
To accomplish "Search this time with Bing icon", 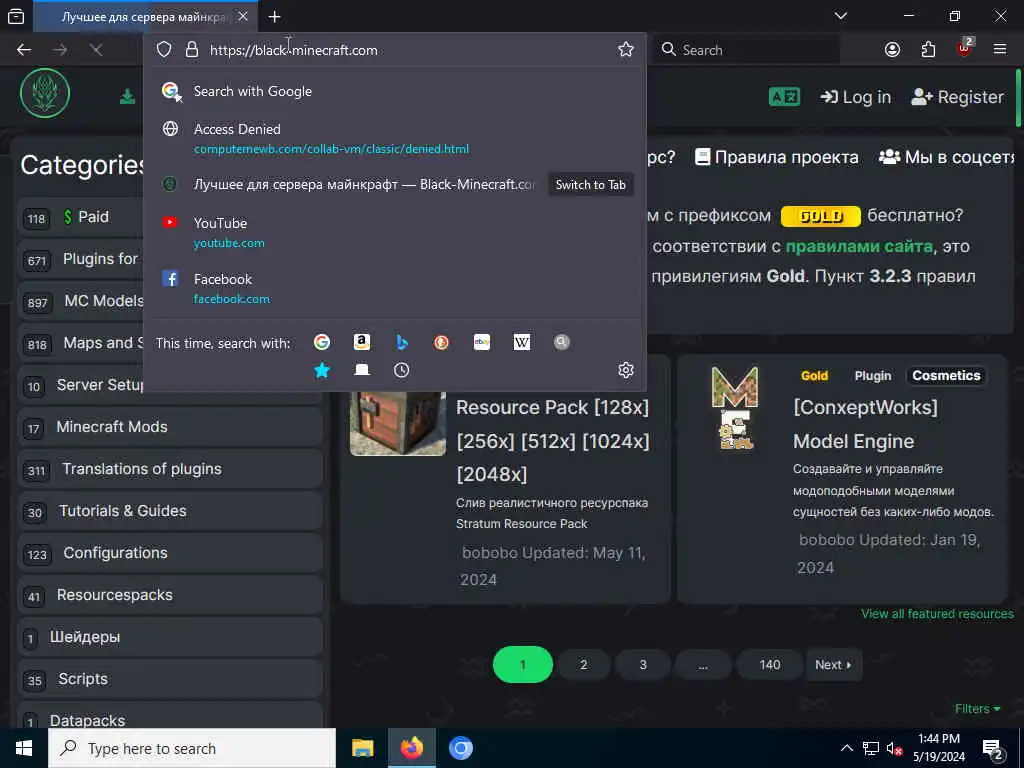I will pos(402,342).
